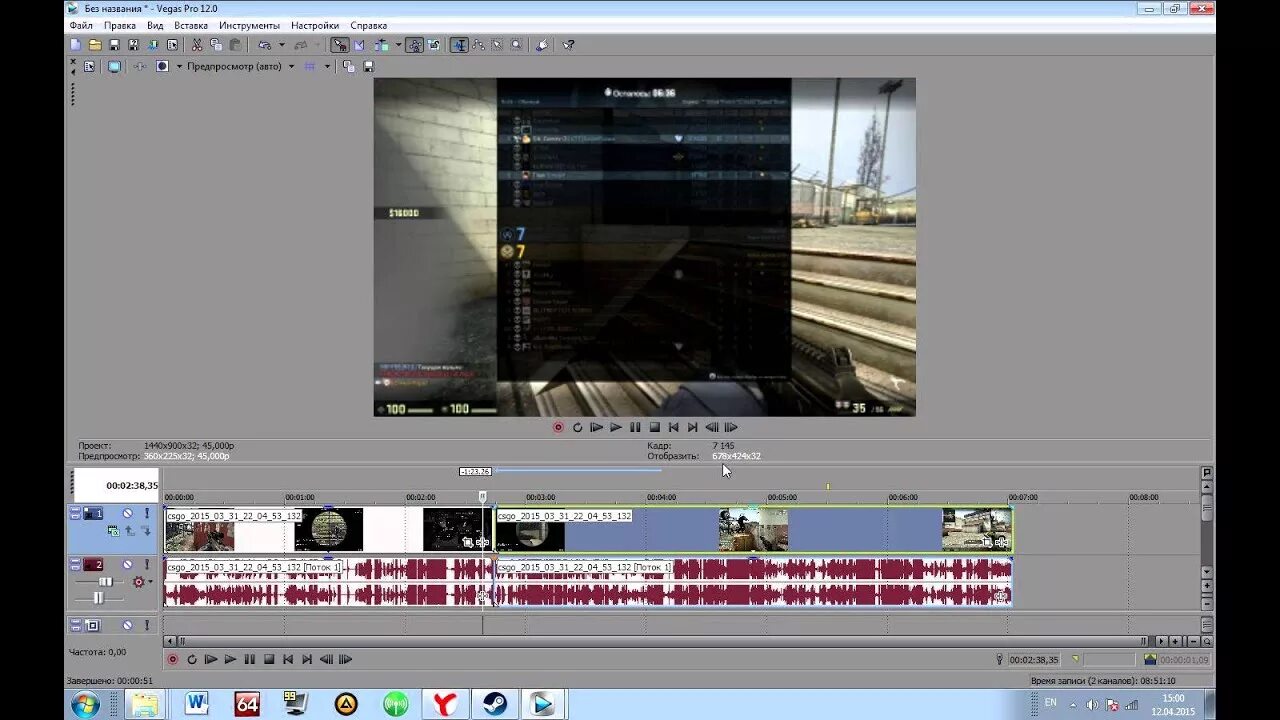Open the Правка menu
The image size is (1280, 720).
(x=120, y=25)
